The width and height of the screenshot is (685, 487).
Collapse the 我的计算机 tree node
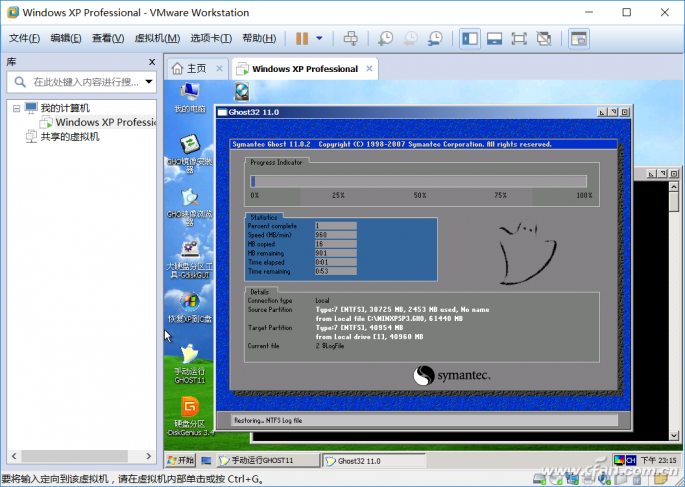16,108
